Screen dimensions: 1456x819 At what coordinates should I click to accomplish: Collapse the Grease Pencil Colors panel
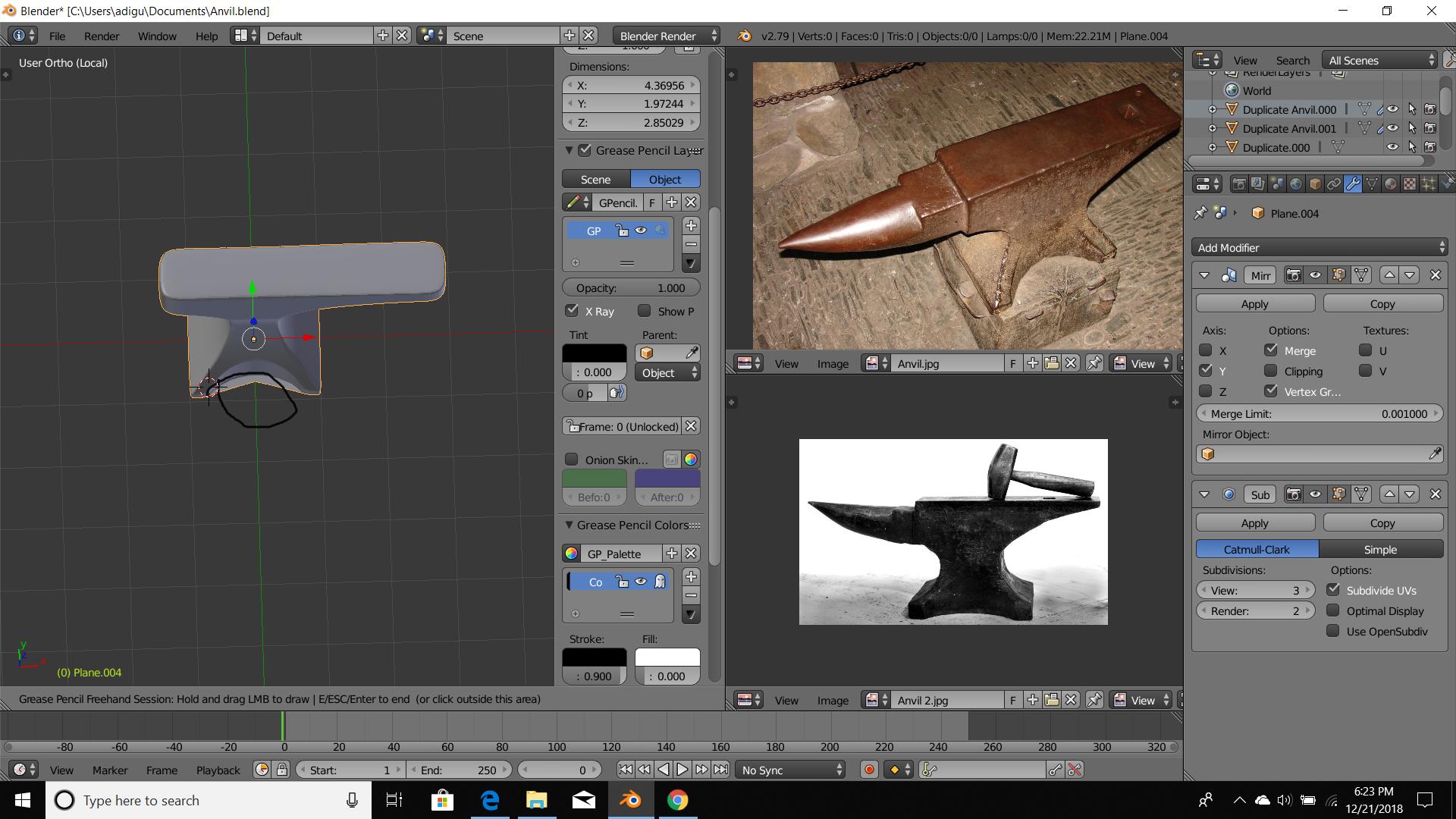pos(569,525)
